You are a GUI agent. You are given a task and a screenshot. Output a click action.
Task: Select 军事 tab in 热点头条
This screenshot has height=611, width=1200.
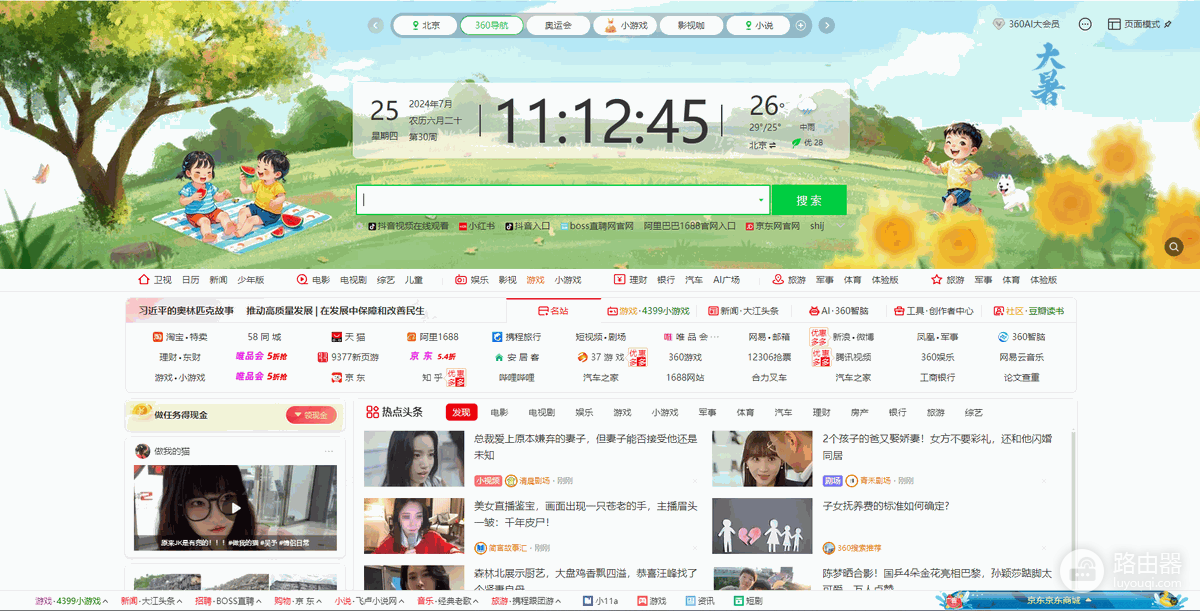click(707, 412)
